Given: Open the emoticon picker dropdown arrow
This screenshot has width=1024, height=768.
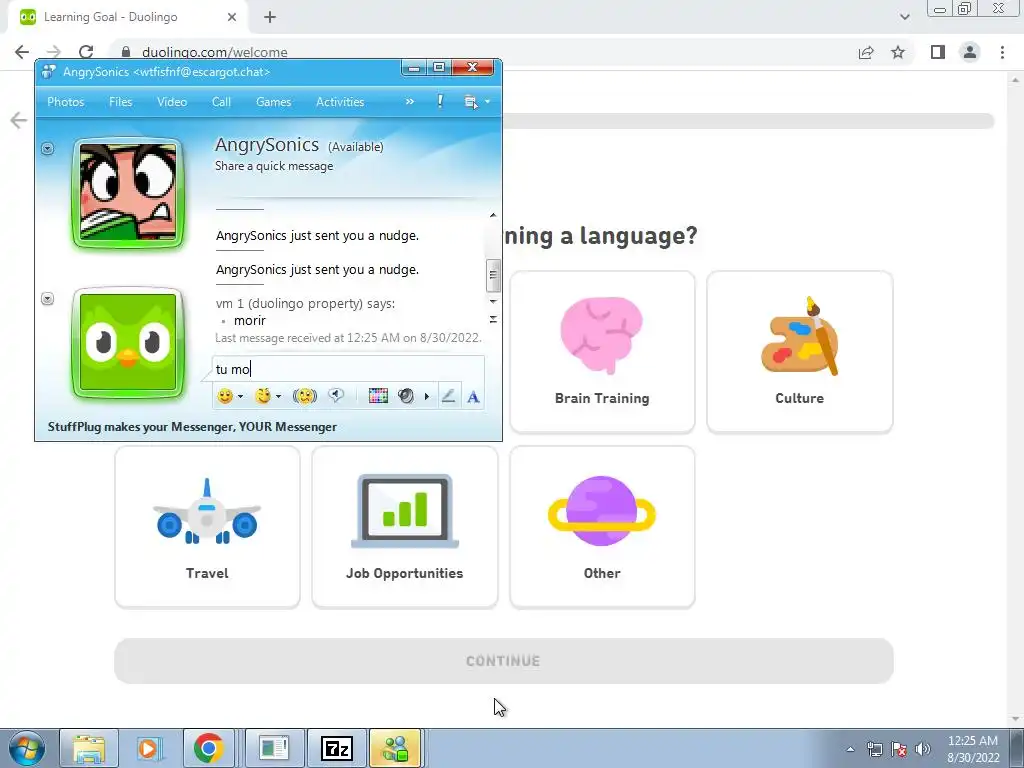Looking at the screenshot, I should 240,396.
